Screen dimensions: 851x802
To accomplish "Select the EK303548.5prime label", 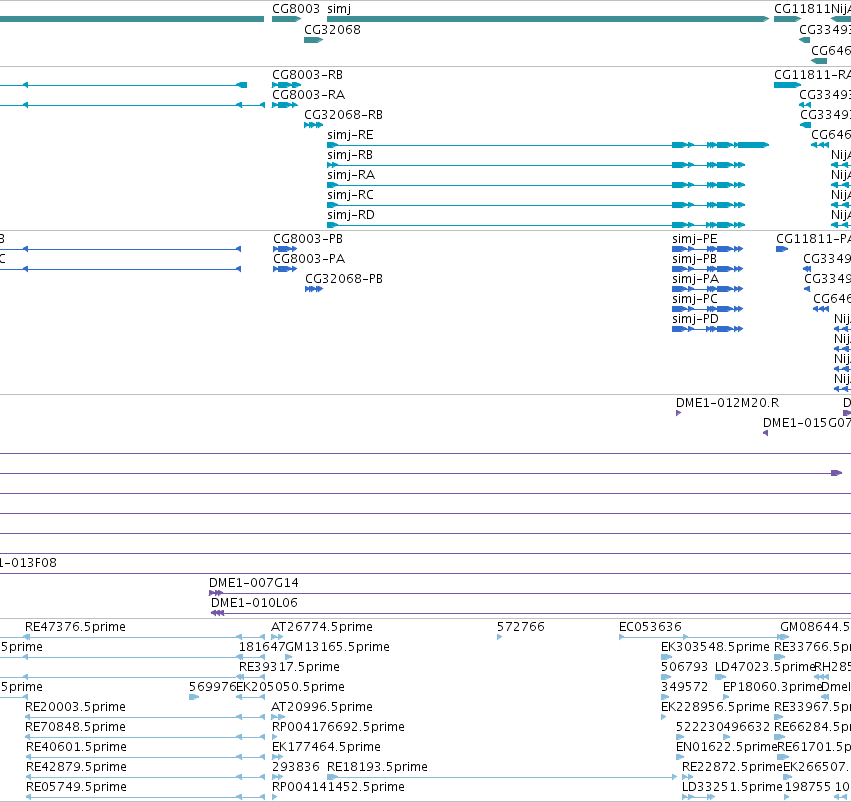I will [x=715, y=647].
